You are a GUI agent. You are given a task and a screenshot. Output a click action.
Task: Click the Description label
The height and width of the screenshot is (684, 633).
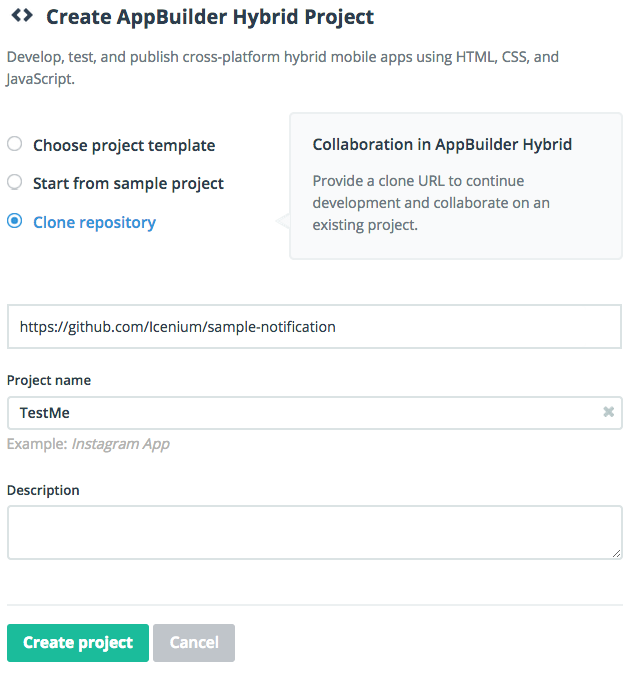[43, 490]
